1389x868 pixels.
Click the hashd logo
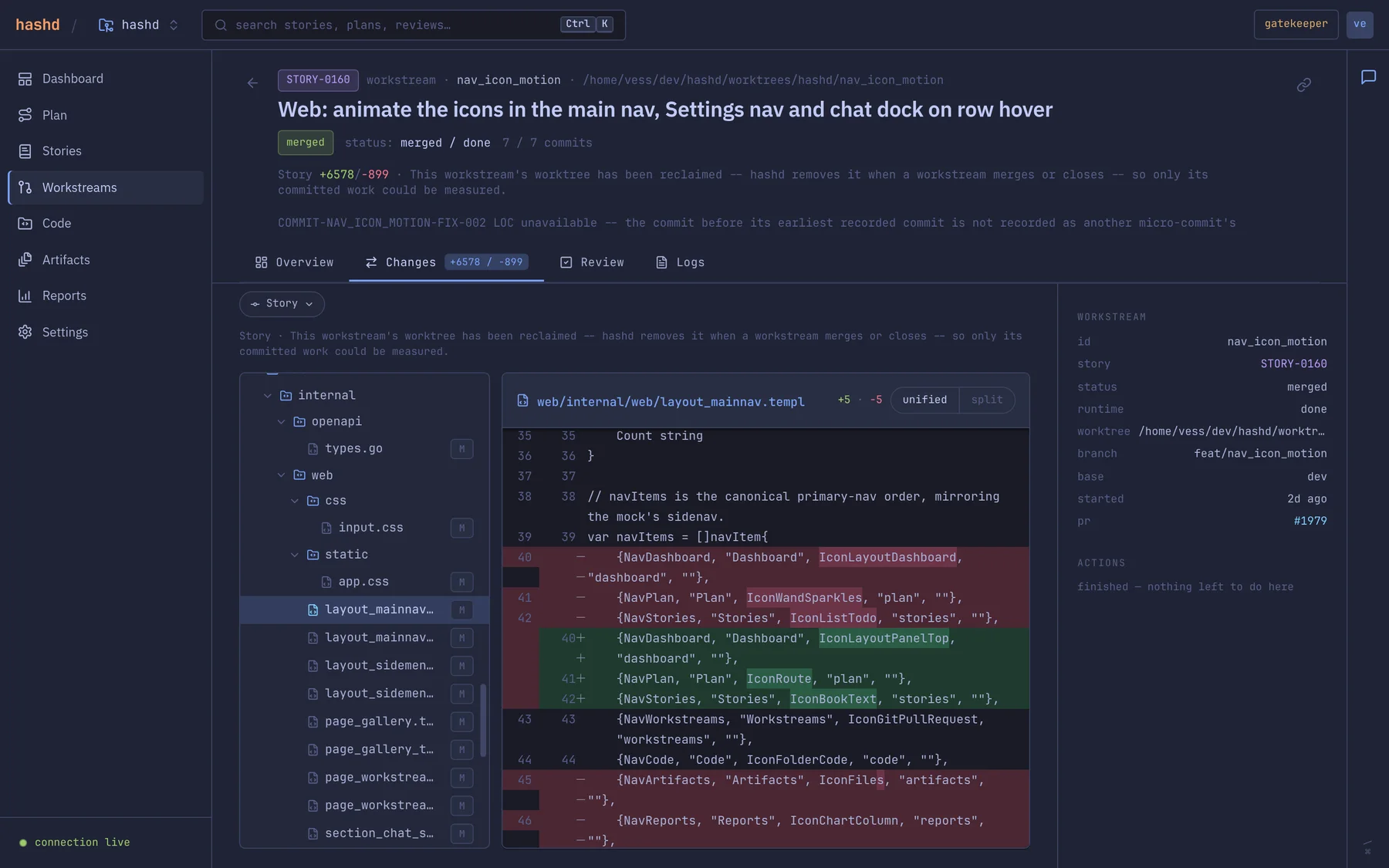click(38, 25)
